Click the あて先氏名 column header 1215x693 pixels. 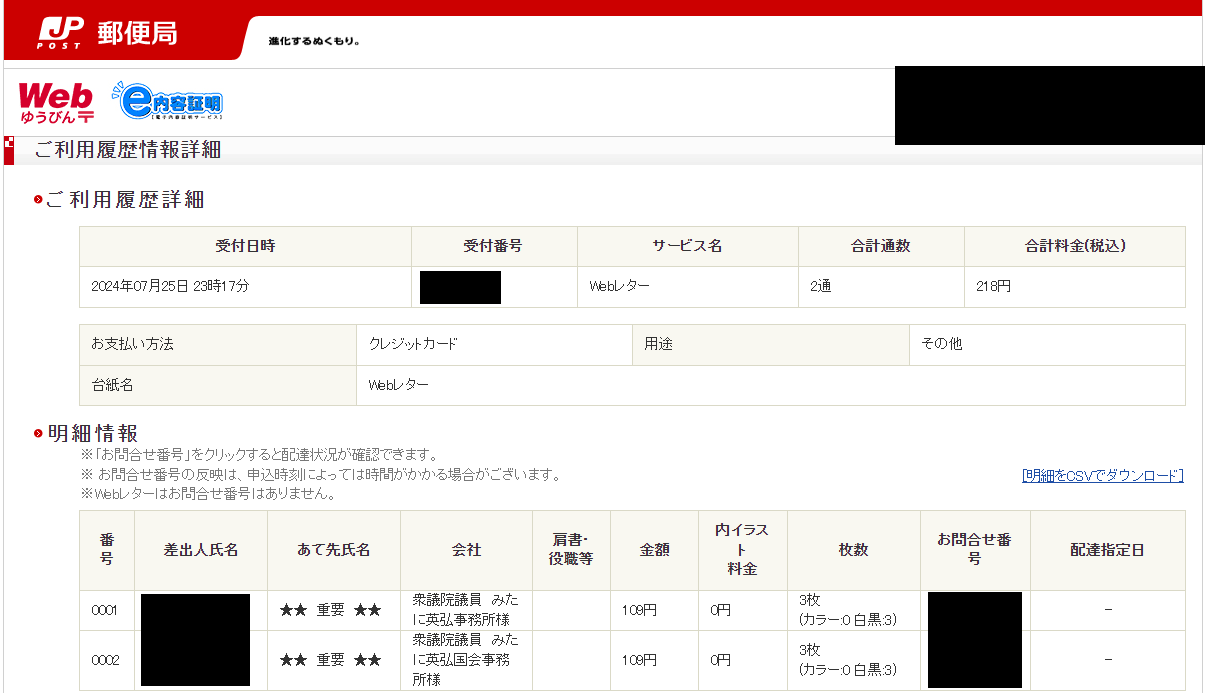[x=333, y=550]
